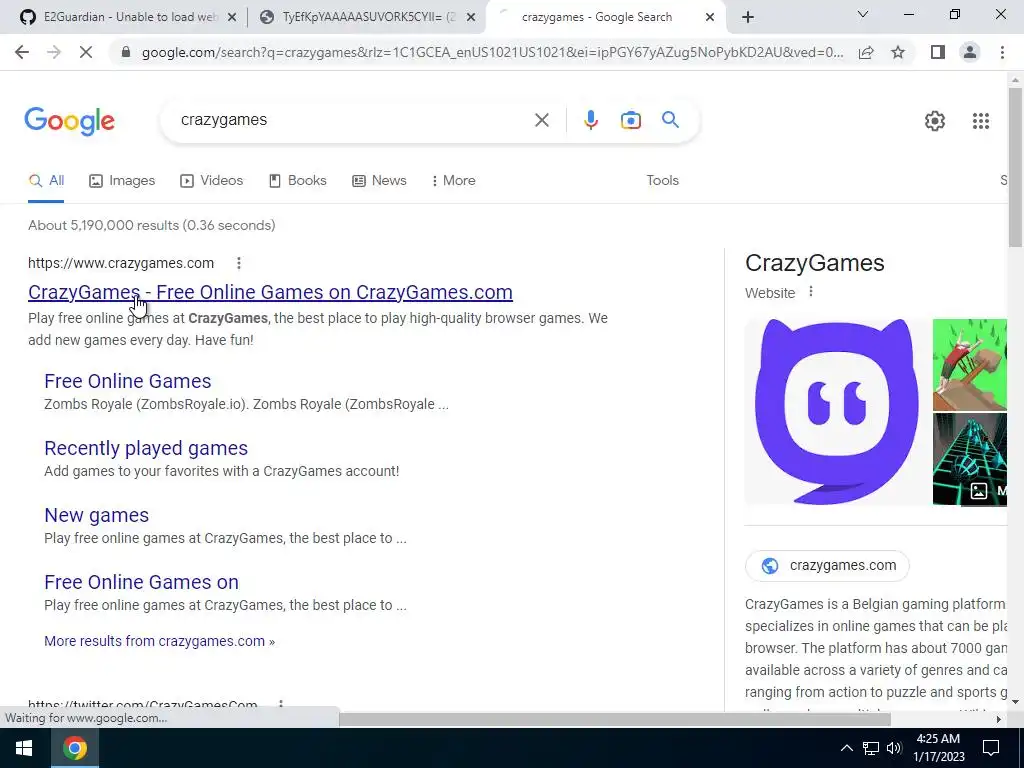Click the horizontal scrollbar right arrow
This screenshot has width=1024, height=768.
coord(999,720)
